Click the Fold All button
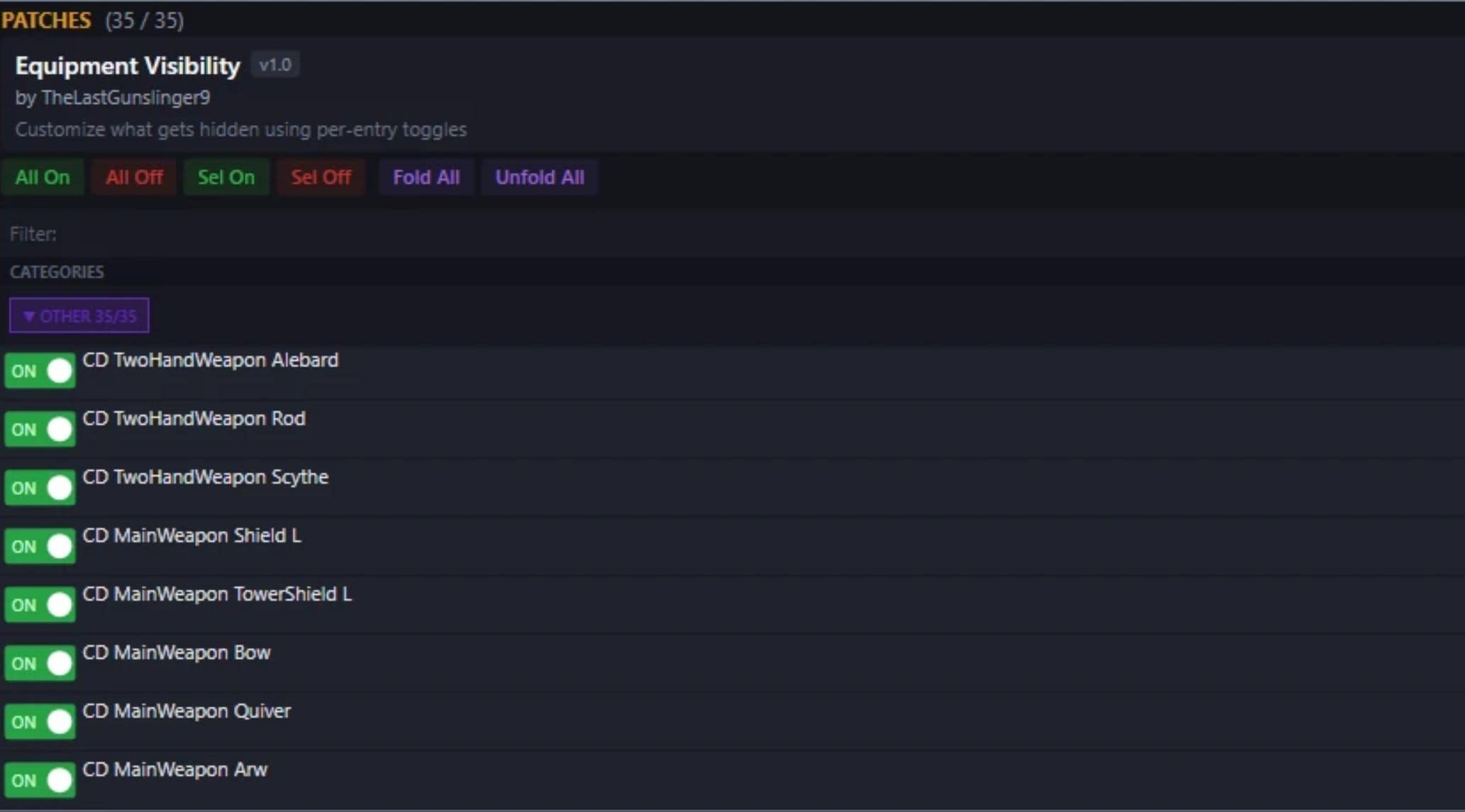 click(x=426, y=177)
